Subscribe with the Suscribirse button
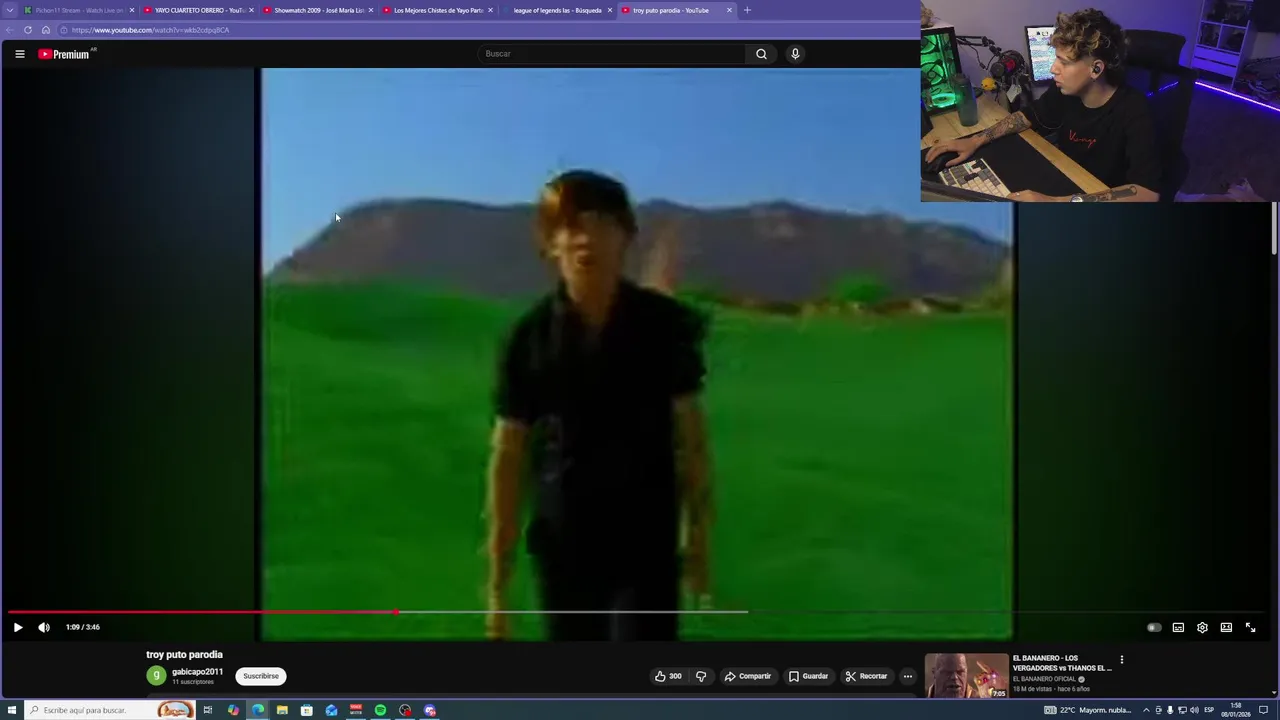This screenshot has width=1280, height=720. click(x=261, y=676)
